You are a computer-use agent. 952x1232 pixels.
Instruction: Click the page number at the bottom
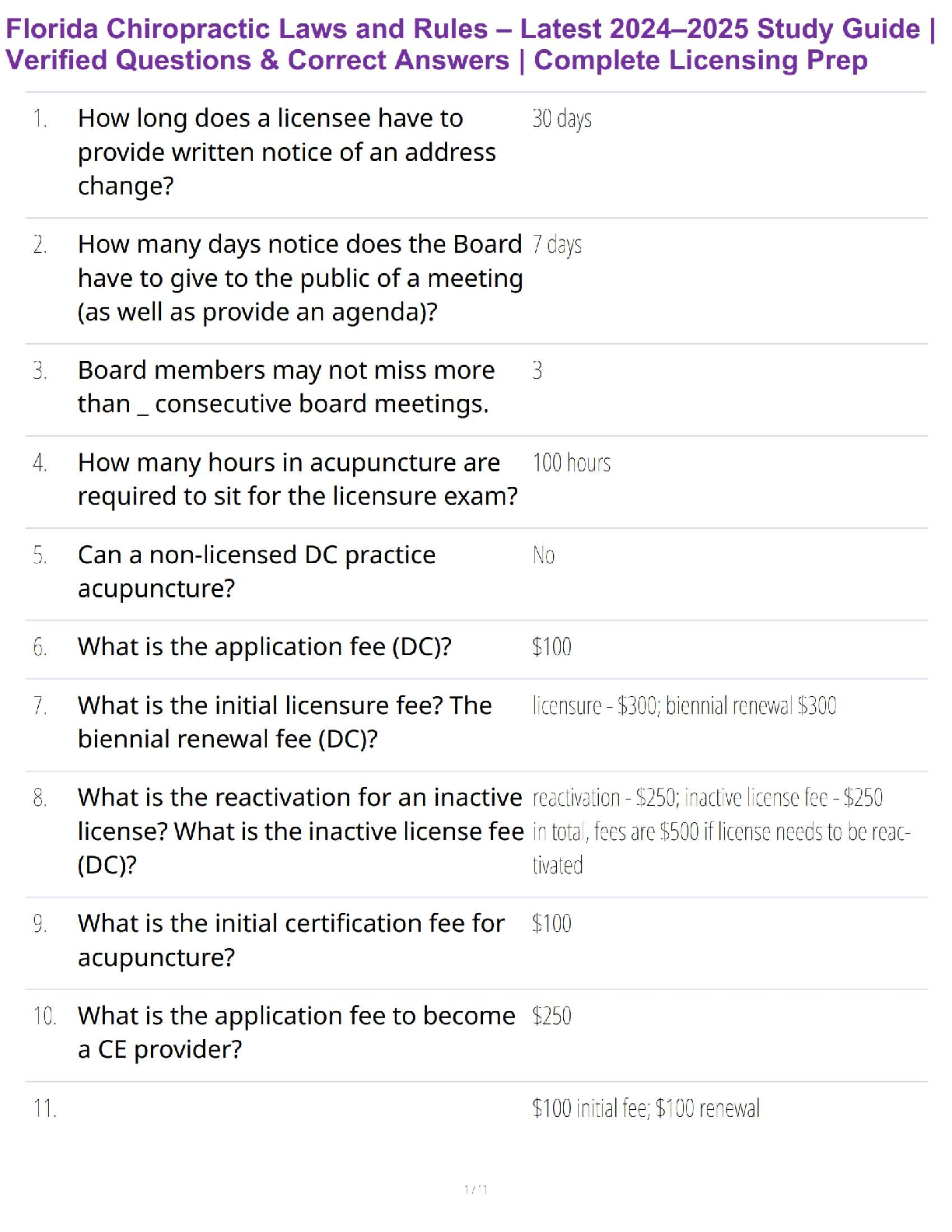coord(475,1189)
